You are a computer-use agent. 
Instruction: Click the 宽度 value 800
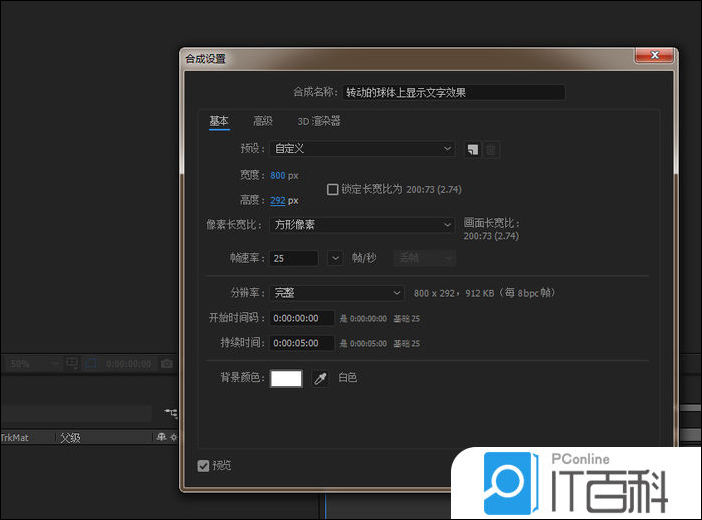(x=278, y=175)
